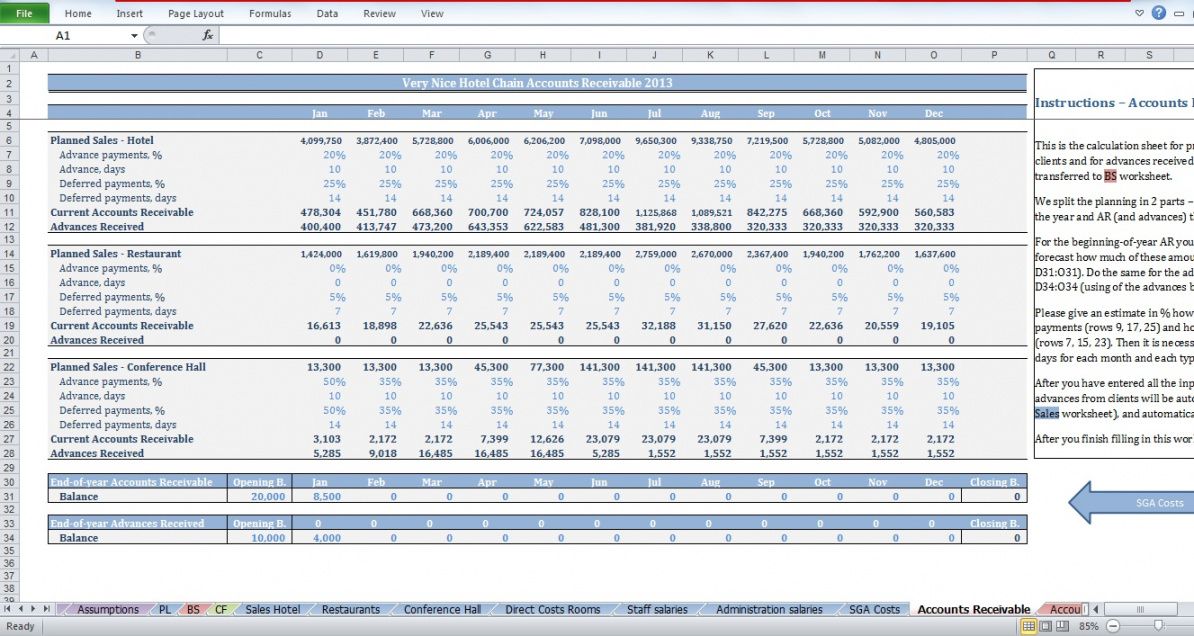This screenshot has height=636, width=1194.
Task: Switch to Normal view in status bar
Action: [1027, 626]
